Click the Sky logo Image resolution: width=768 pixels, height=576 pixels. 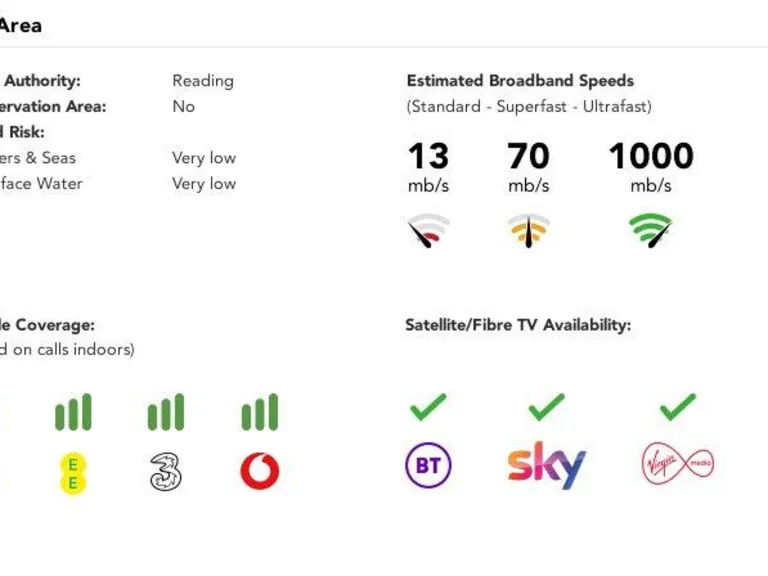(x=546, y=465)
